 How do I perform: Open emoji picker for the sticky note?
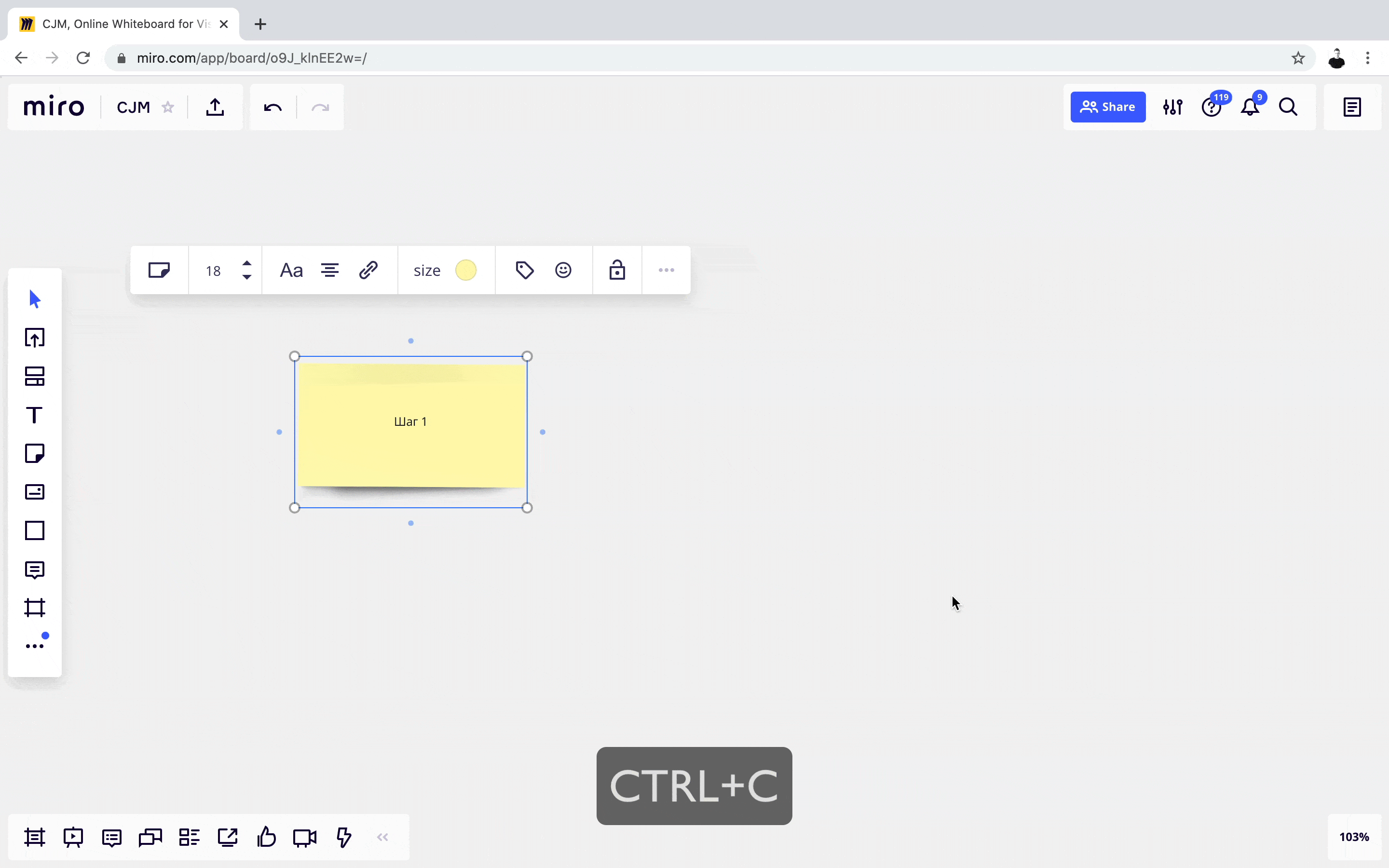point(563,271)
